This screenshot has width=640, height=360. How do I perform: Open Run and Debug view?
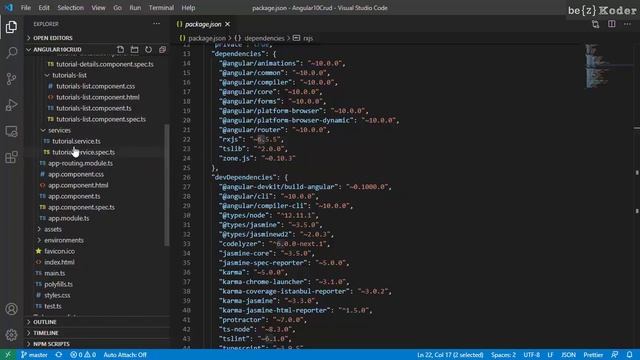pyautogui.click(x=11, y=105)
